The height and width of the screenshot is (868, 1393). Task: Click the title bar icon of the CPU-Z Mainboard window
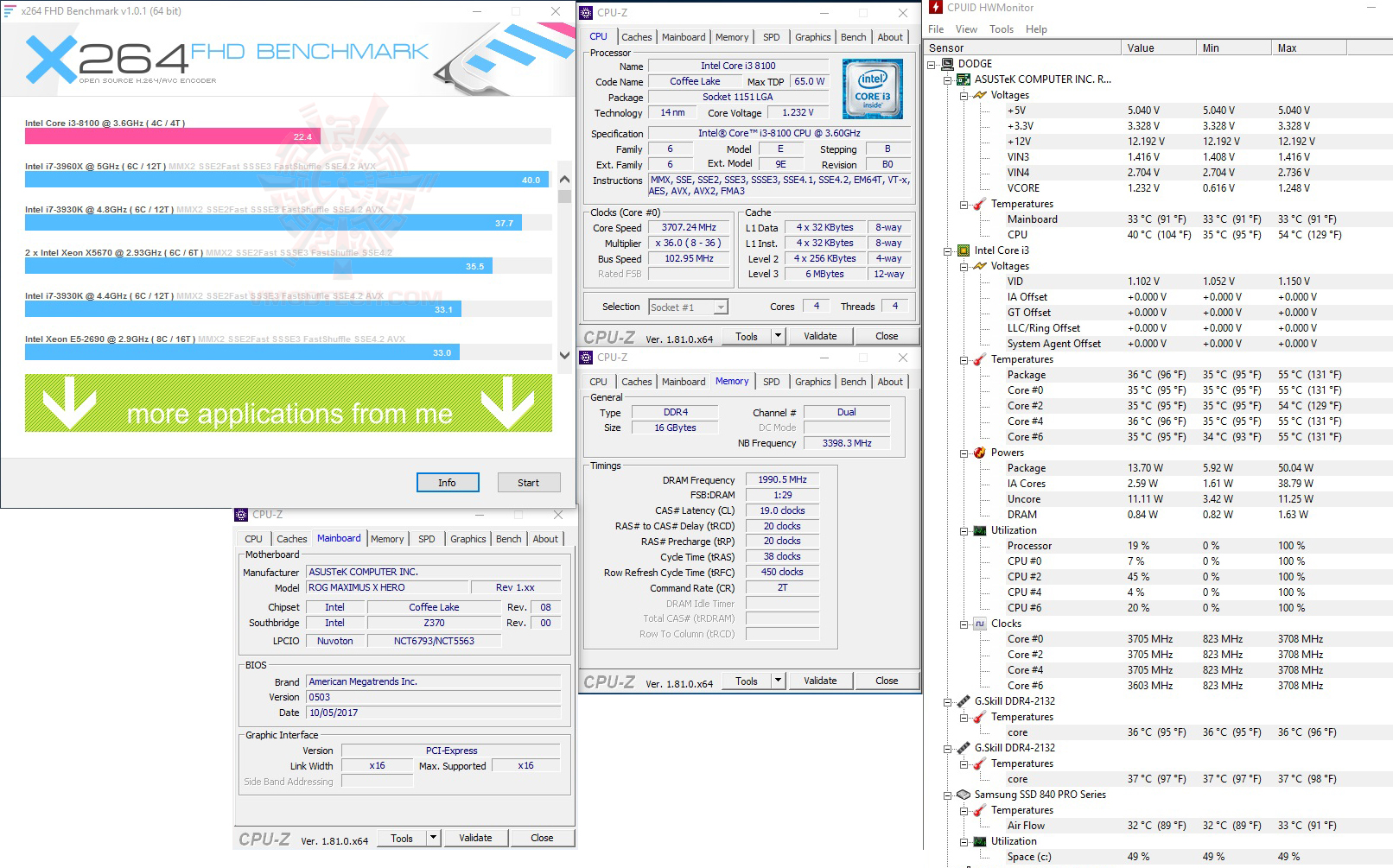[x=241, y=515]
